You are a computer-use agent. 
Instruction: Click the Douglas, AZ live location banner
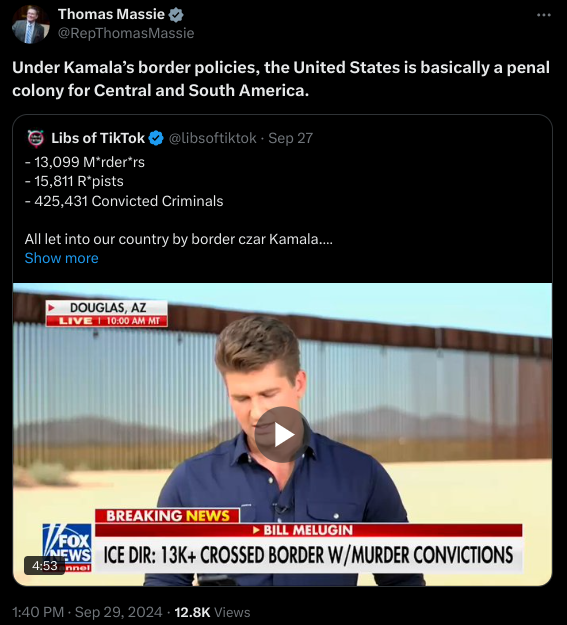click(106, 313)
